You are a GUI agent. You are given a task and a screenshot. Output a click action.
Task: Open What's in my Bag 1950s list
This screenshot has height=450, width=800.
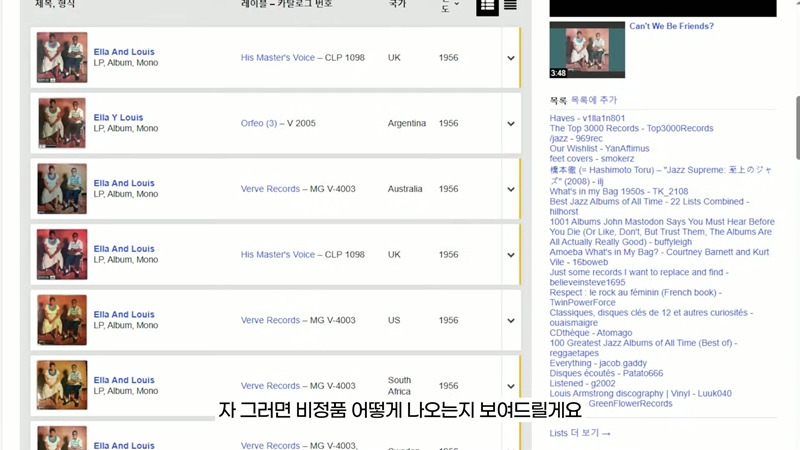pos(619,192)
